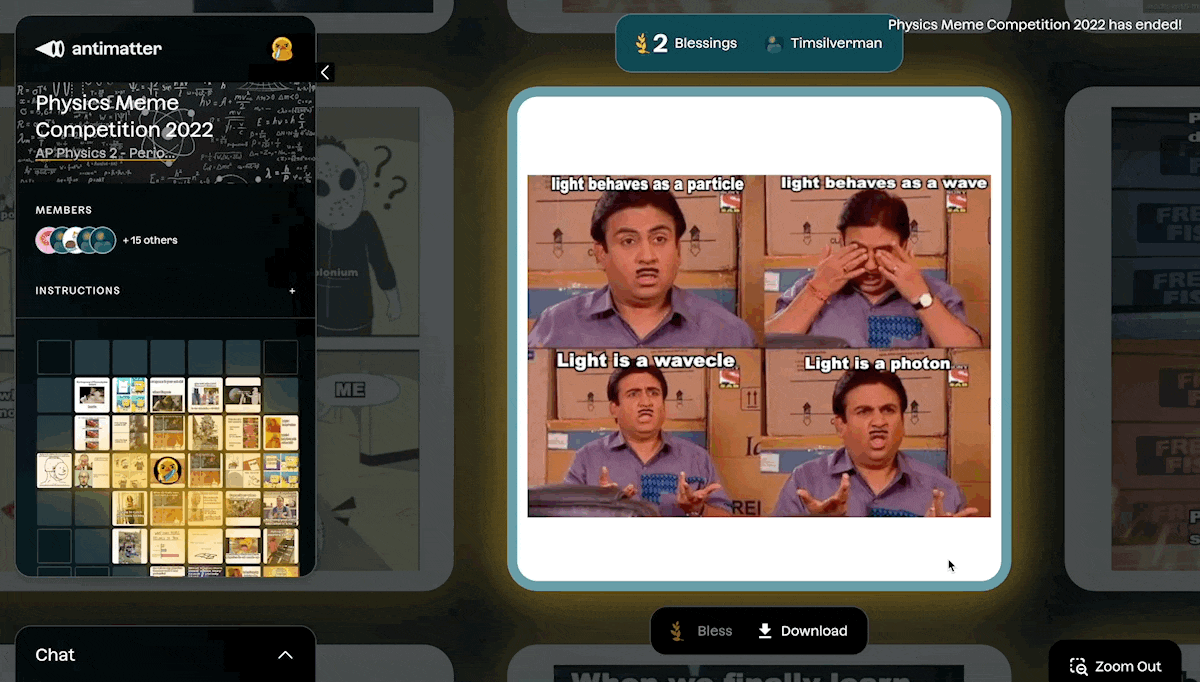Open the duck profile avatar in sidebar header
Viewport: 1200px width, 682px height.
point(281,48)
